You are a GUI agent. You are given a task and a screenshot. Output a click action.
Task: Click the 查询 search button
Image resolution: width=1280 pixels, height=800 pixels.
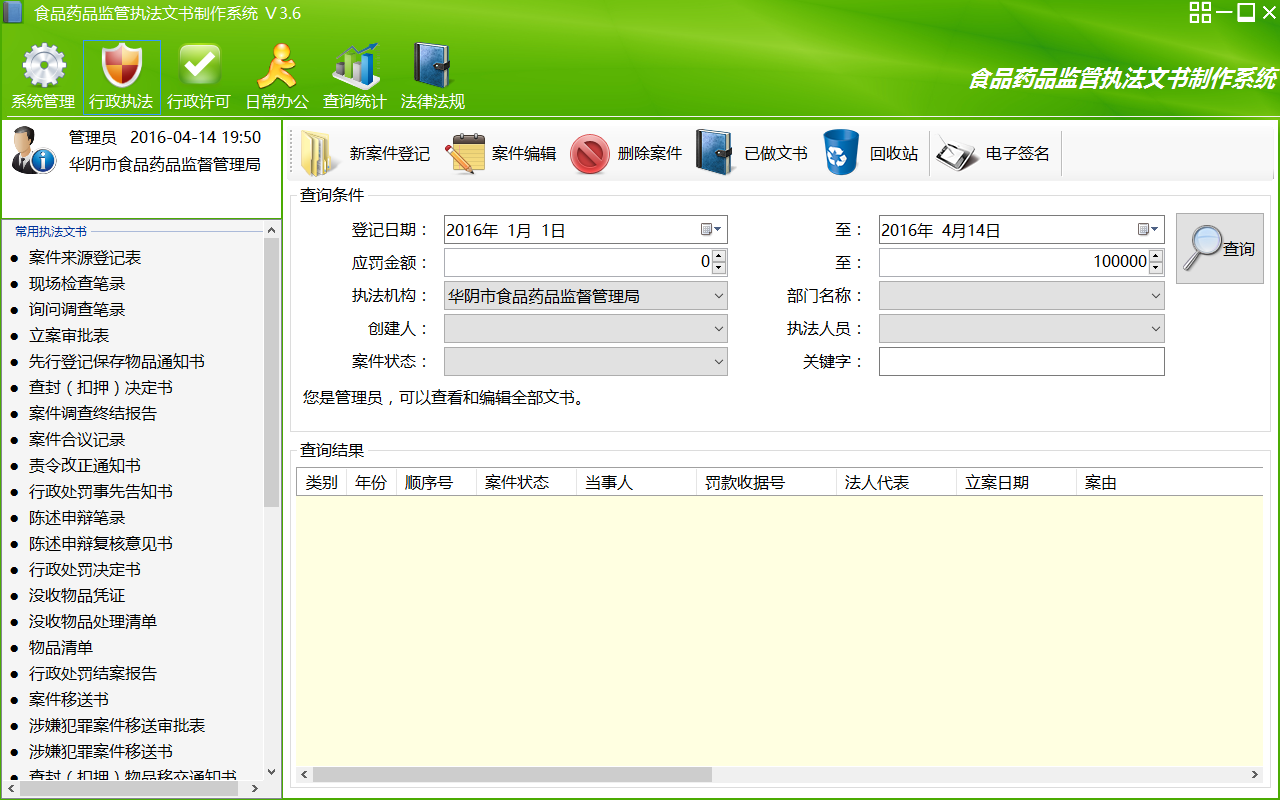1219,249
